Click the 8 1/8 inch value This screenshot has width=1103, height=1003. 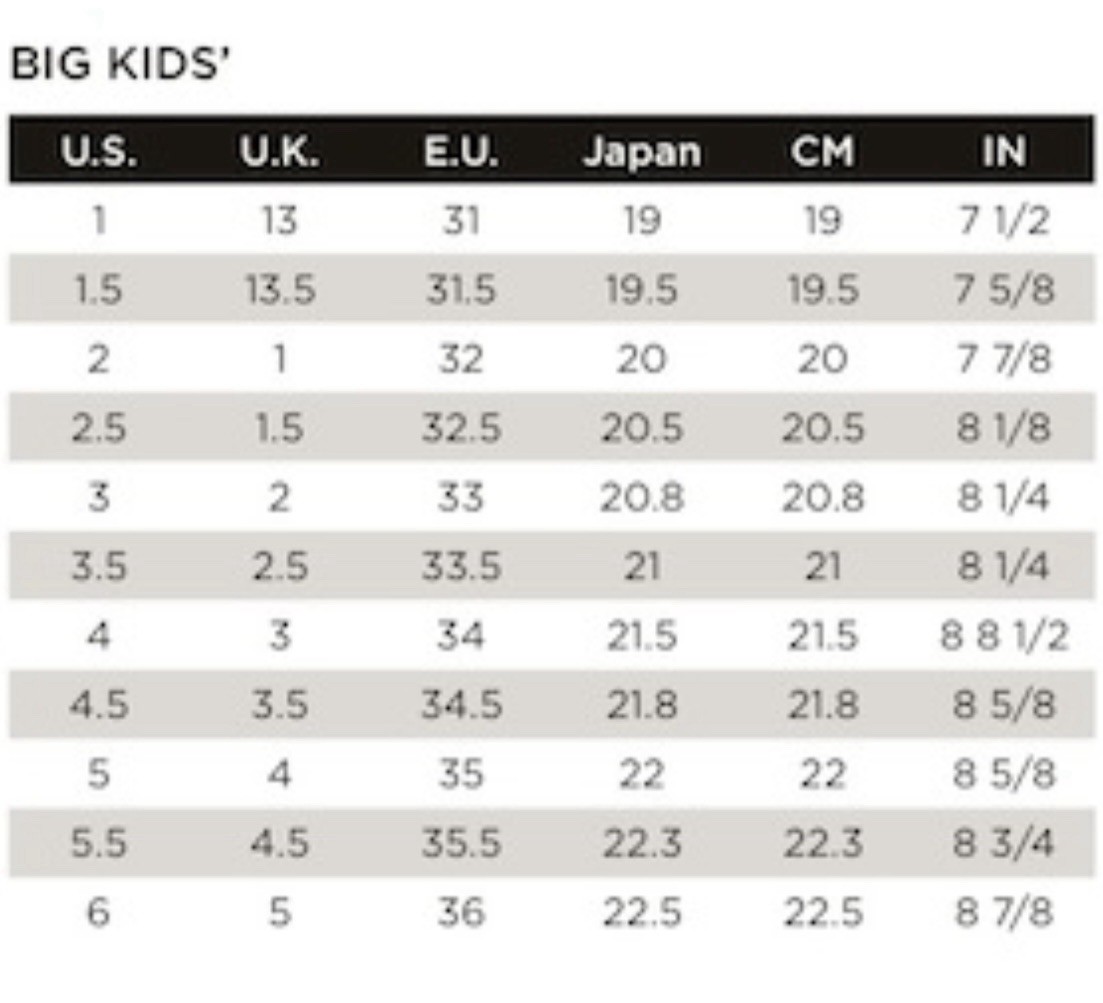click(1004, 428)
